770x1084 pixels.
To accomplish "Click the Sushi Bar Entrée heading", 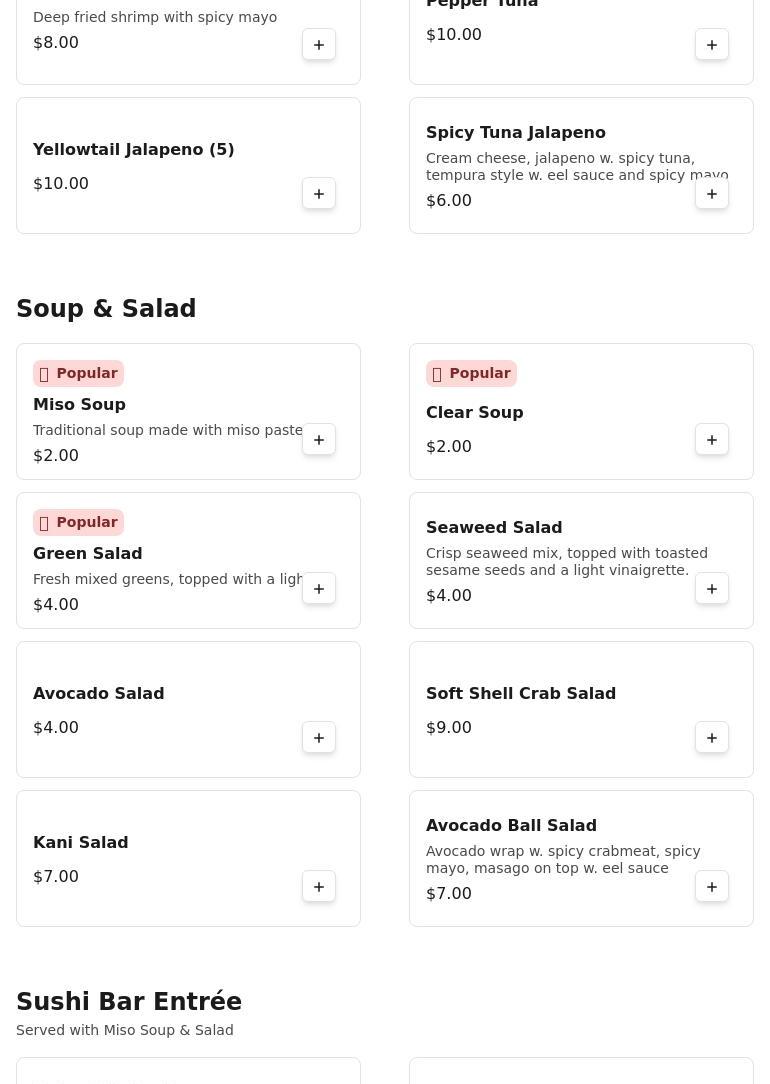I will [129, 1002].
